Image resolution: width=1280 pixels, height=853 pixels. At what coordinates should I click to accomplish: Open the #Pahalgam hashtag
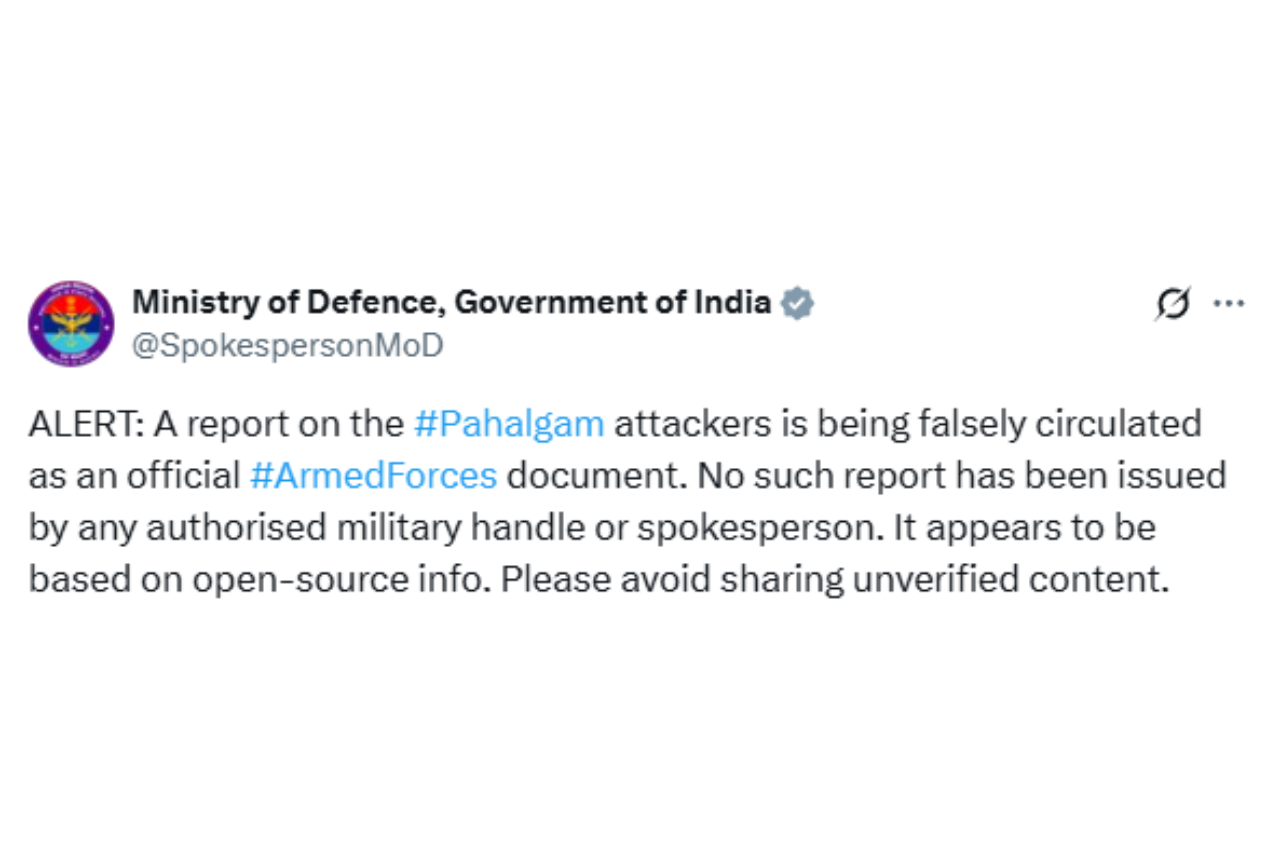[x=510, y=424]
